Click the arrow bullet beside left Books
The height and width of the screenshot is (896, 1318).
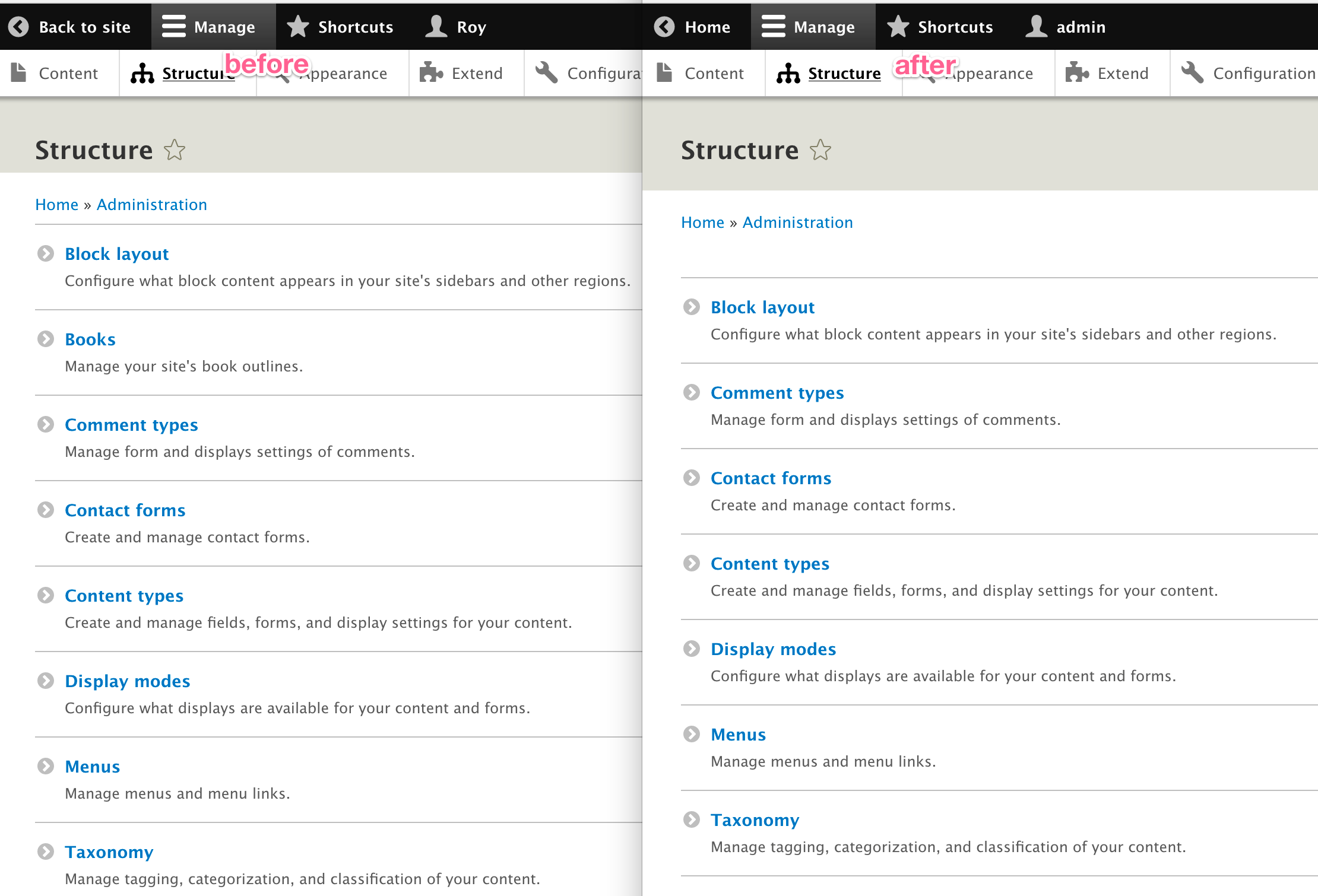46,339
